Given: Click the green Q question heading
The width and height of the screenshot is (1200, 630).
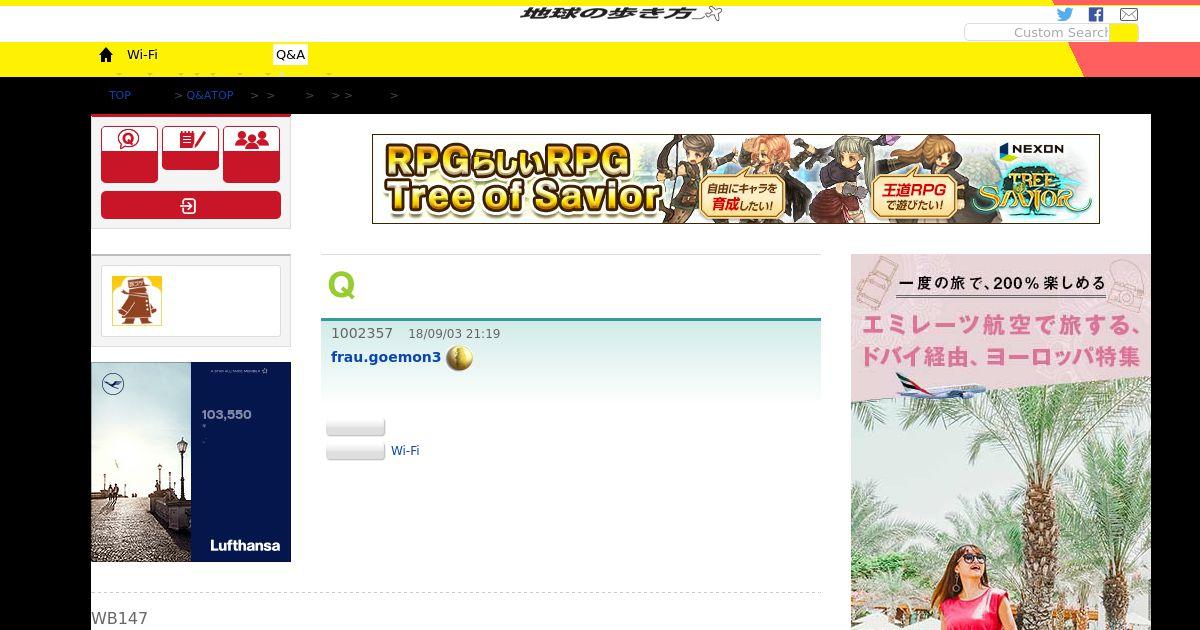Looking at the screenshot, I should coord(341,285).
